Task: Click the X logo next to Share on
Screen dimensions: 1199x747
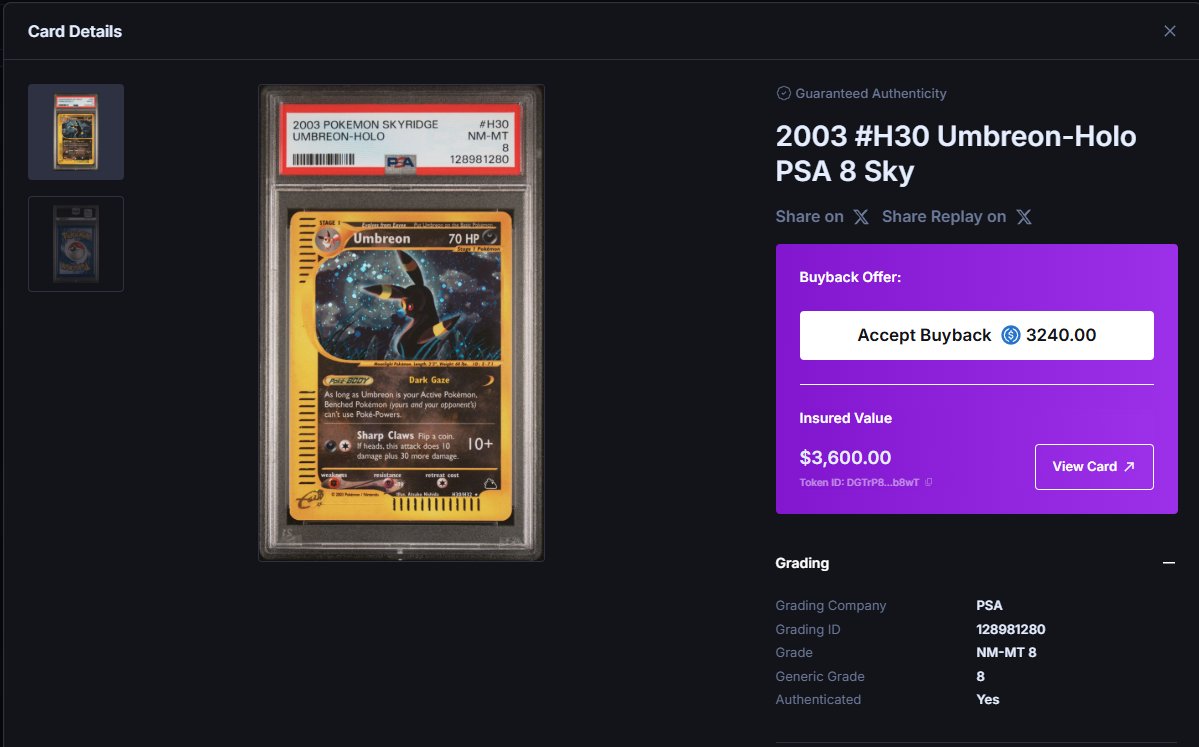Action: [861, 217]
